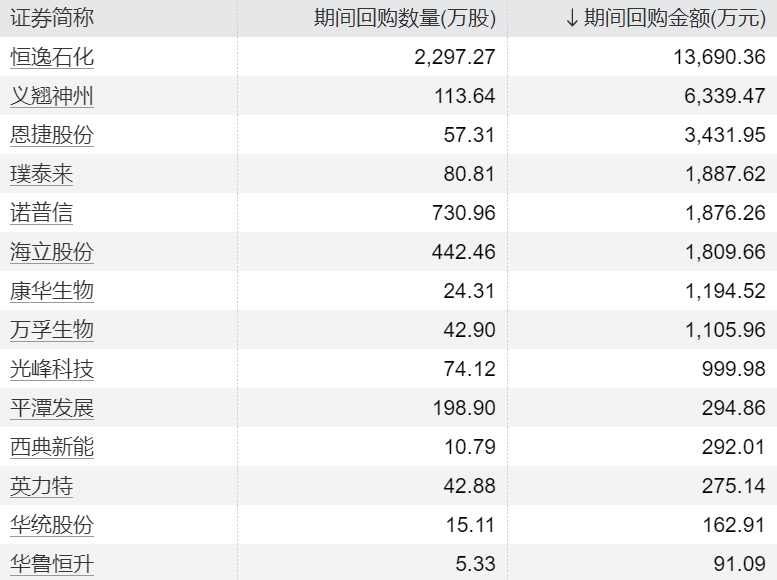Open the 平潭发展 stock link
The image size is (777, 580).
coord(52,408)
